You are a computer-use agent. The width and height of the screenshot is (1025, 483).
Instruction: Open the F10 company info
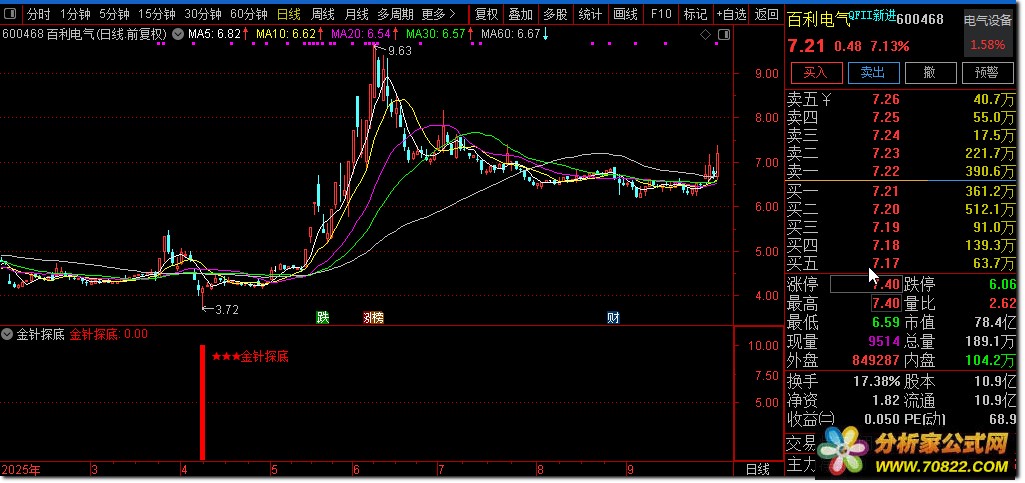660,14
